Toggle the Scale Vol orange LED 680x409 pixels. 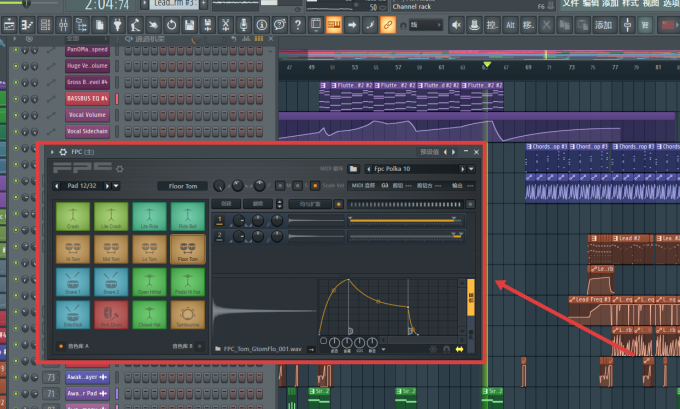coord(315,186)
